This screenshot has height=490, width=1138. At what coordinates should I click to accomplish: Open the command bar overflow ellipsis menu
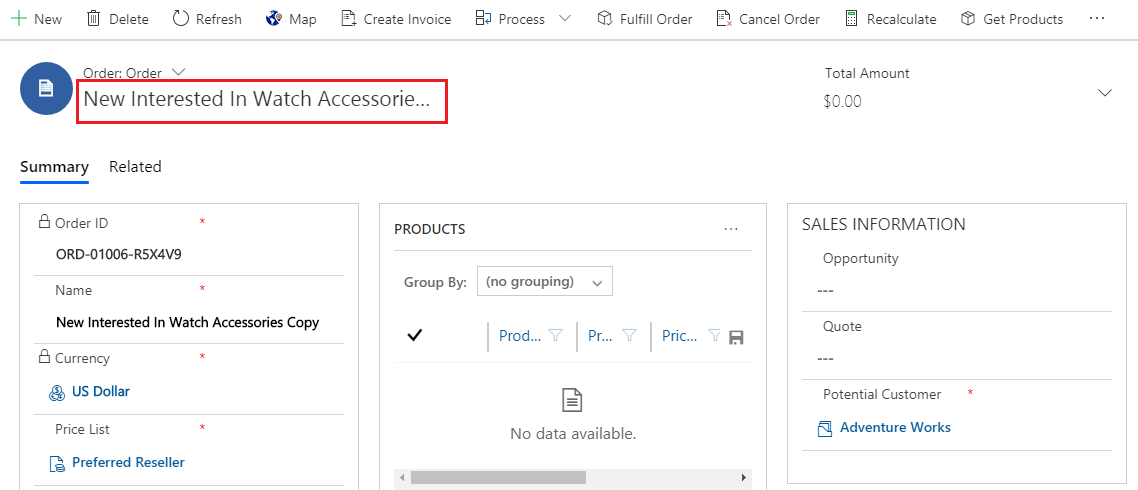(x=1097, y=19)
